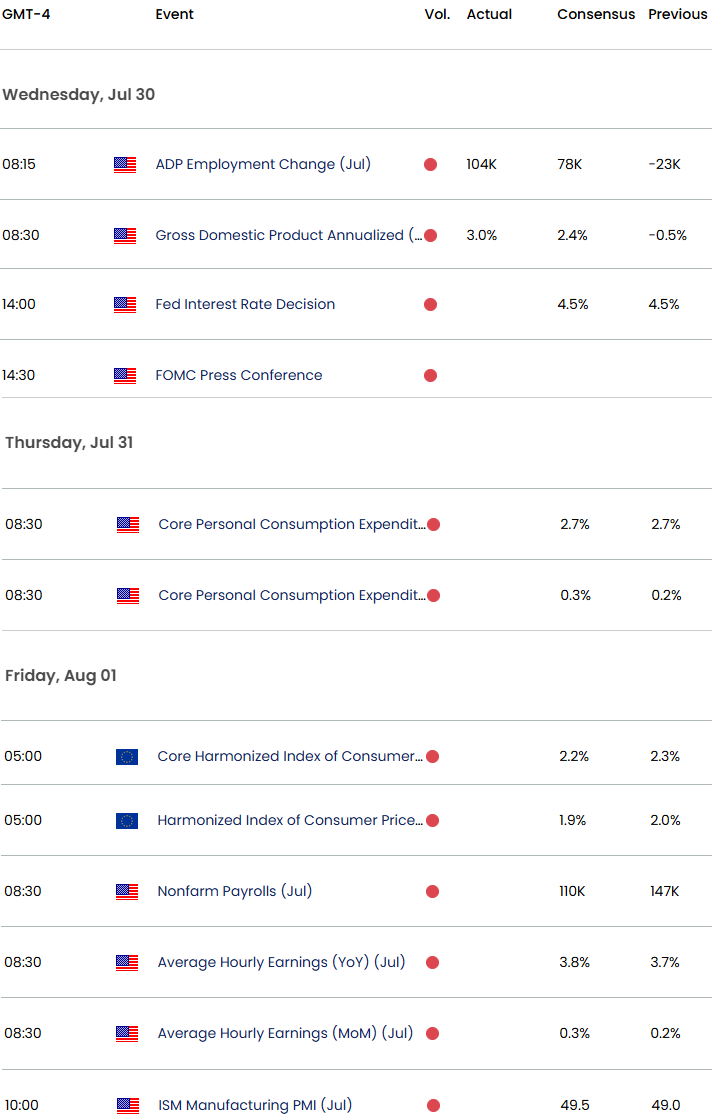Screen dimensions: 712x1120
Task: Click the US flag beside ADP Employment Change
Action: coord(125,165)
